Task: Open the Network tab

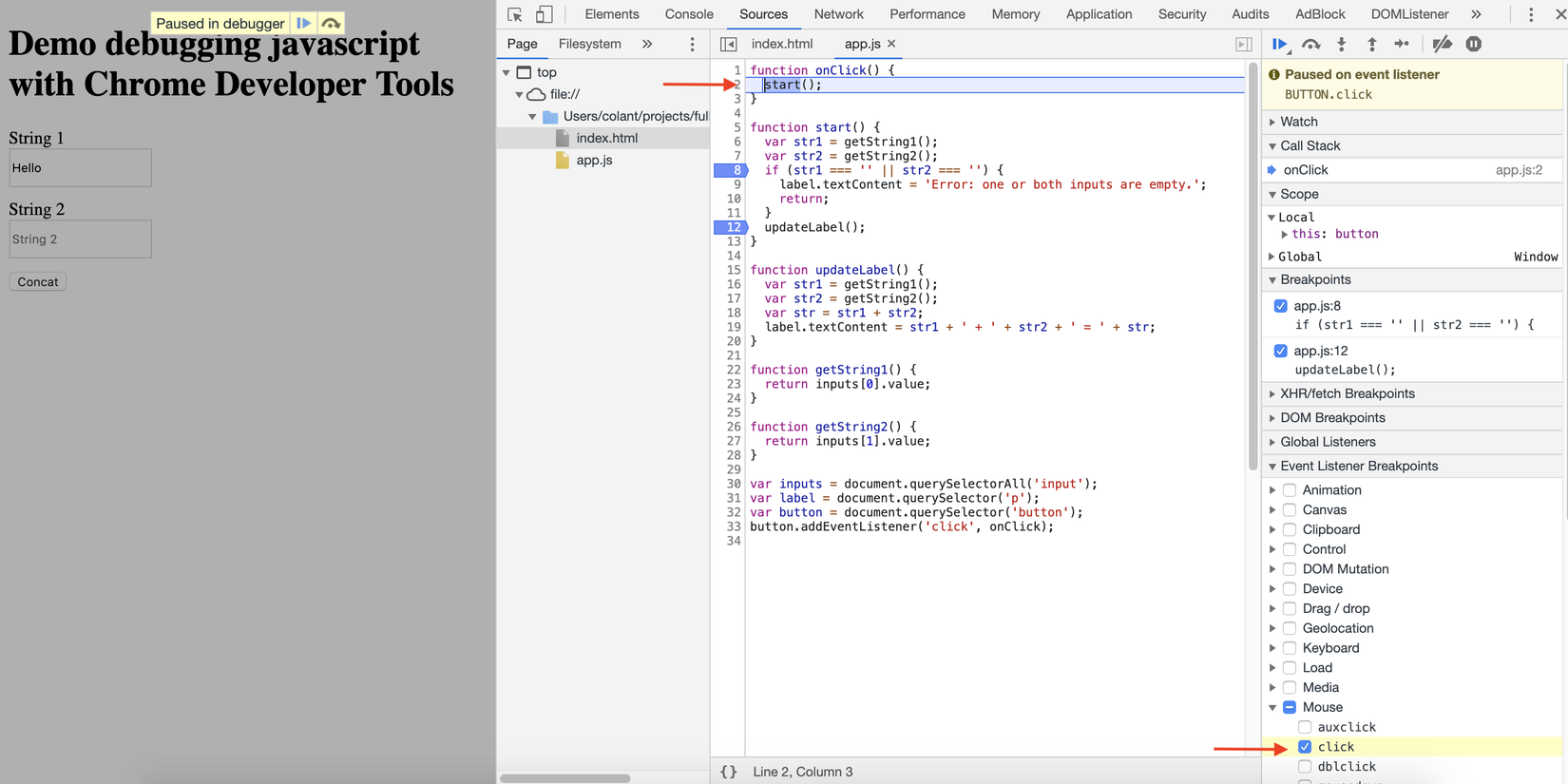Action: 838,14
